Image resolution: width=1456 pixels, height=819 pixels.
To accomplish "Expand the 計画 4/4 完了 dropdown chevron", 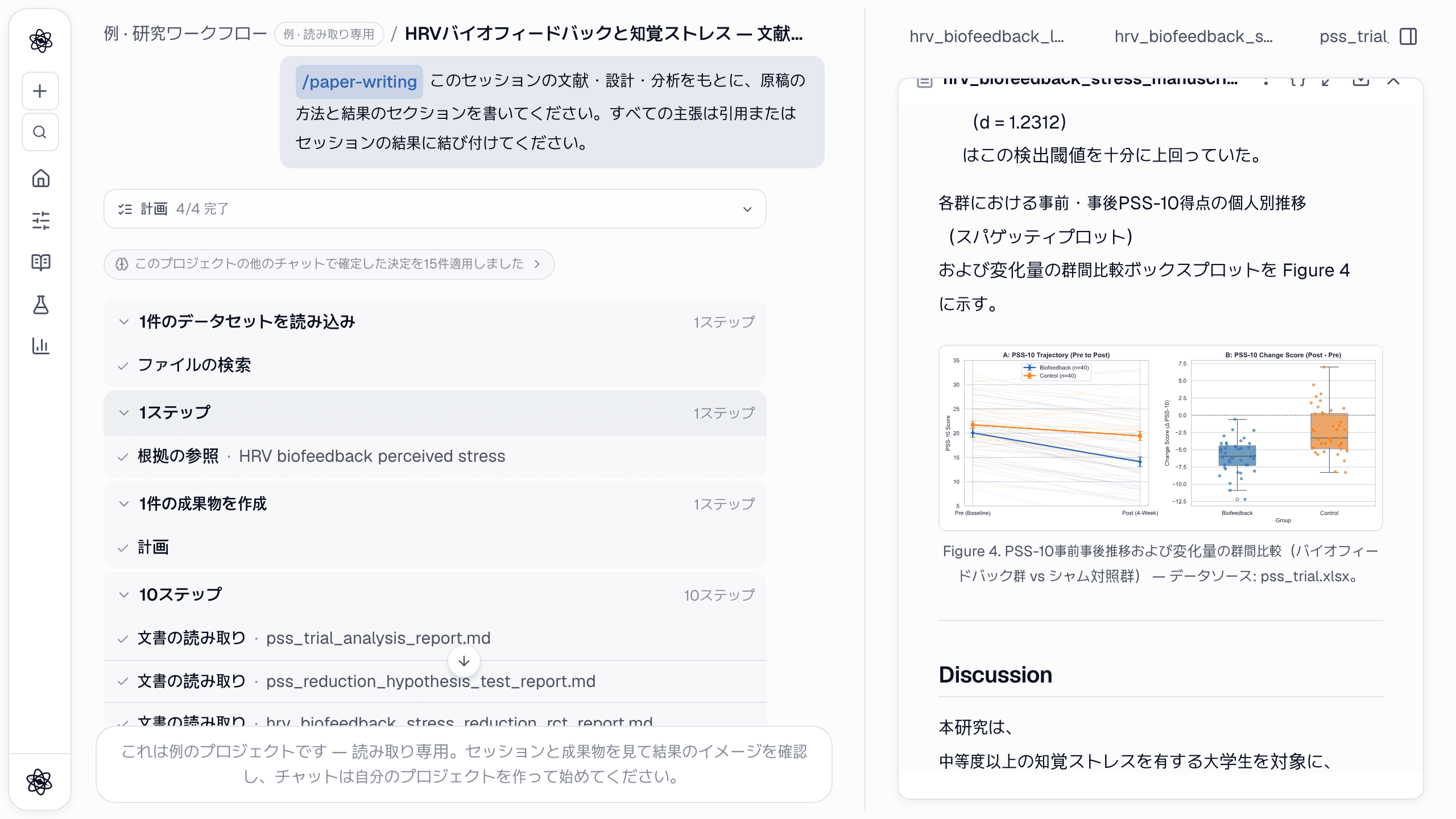I will click(x=747, y=209).
